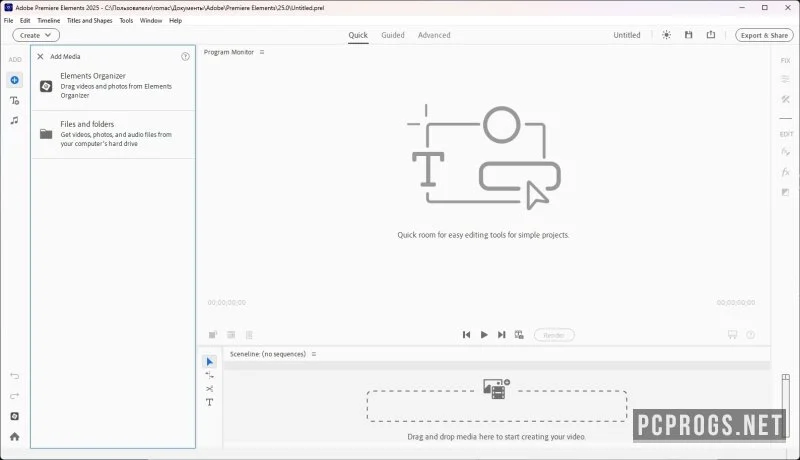
Task: Select the tool below the Selection arrow
Action: pyautogui.click(x=209, y=375)
